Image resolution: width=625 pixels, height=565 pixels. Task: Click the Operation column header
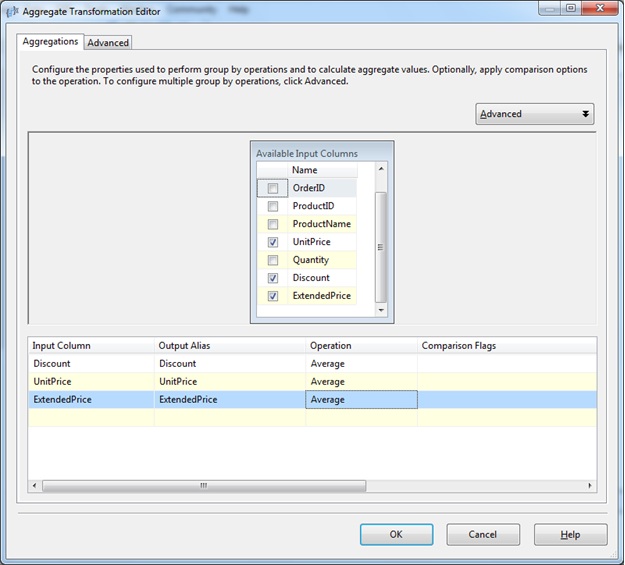pyautogui.click(x=362, y=346)
